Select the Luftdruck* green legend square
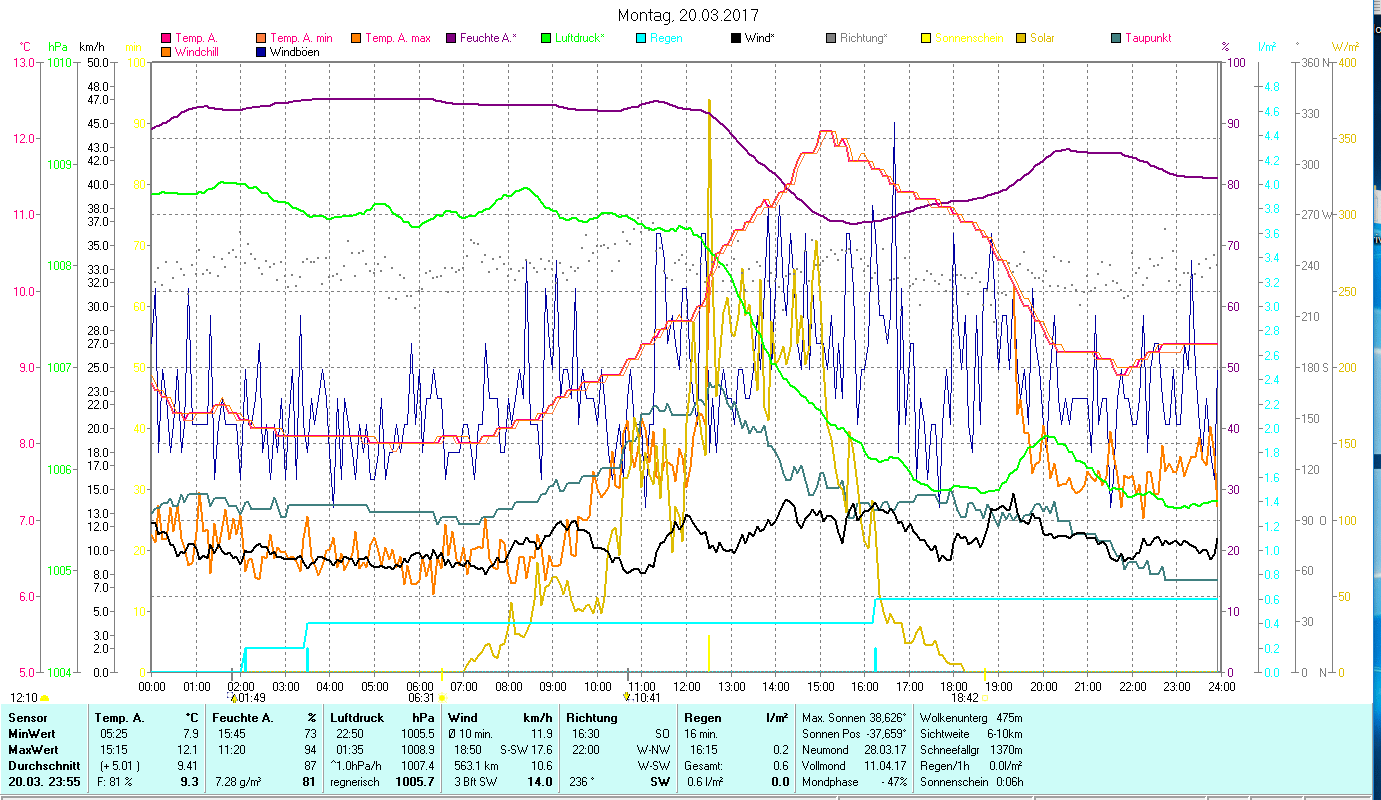 click(546, 39)
